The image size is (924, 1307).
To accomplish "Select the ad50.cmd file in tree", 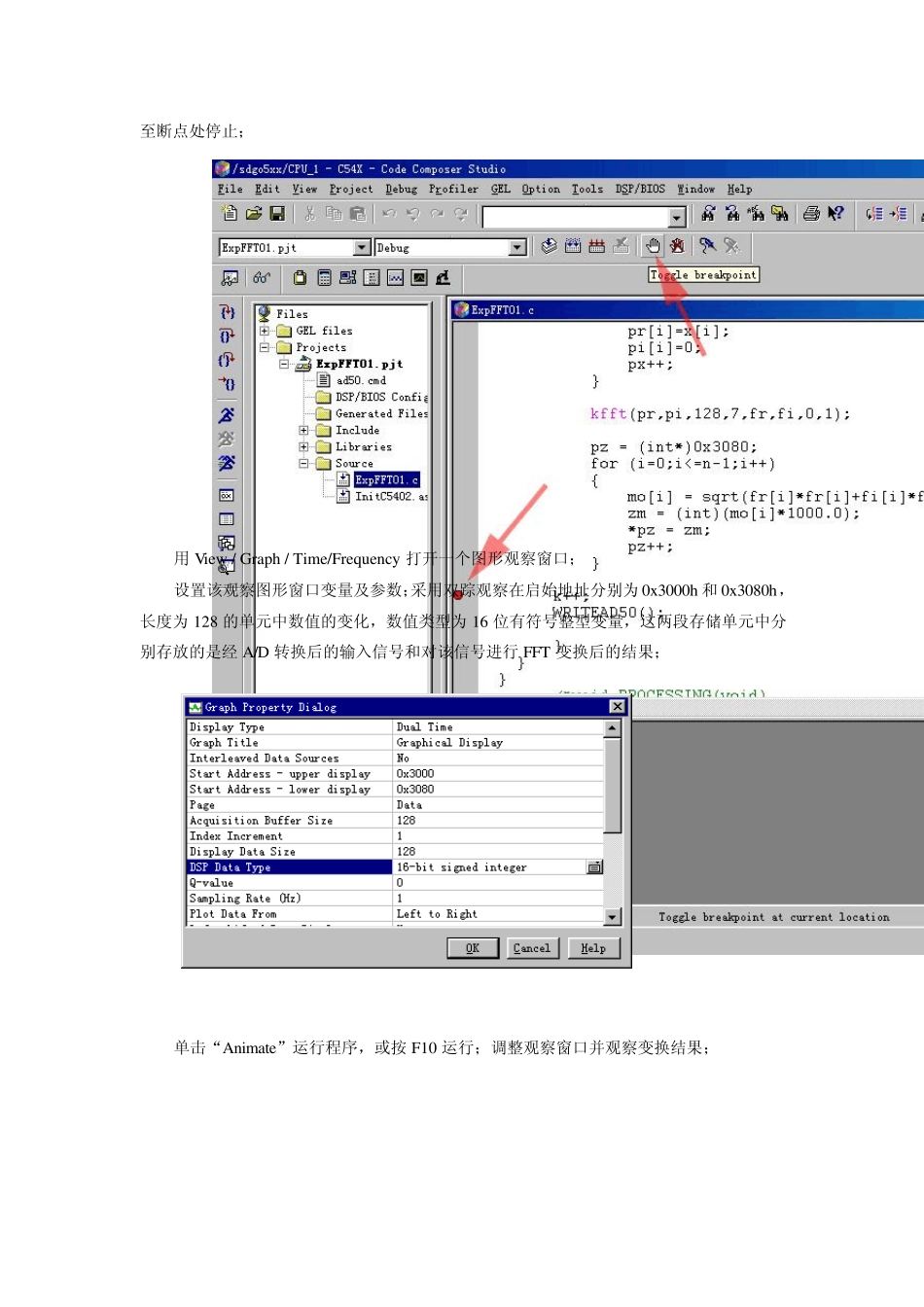I will pyautogui.click(x=360, y=381).
